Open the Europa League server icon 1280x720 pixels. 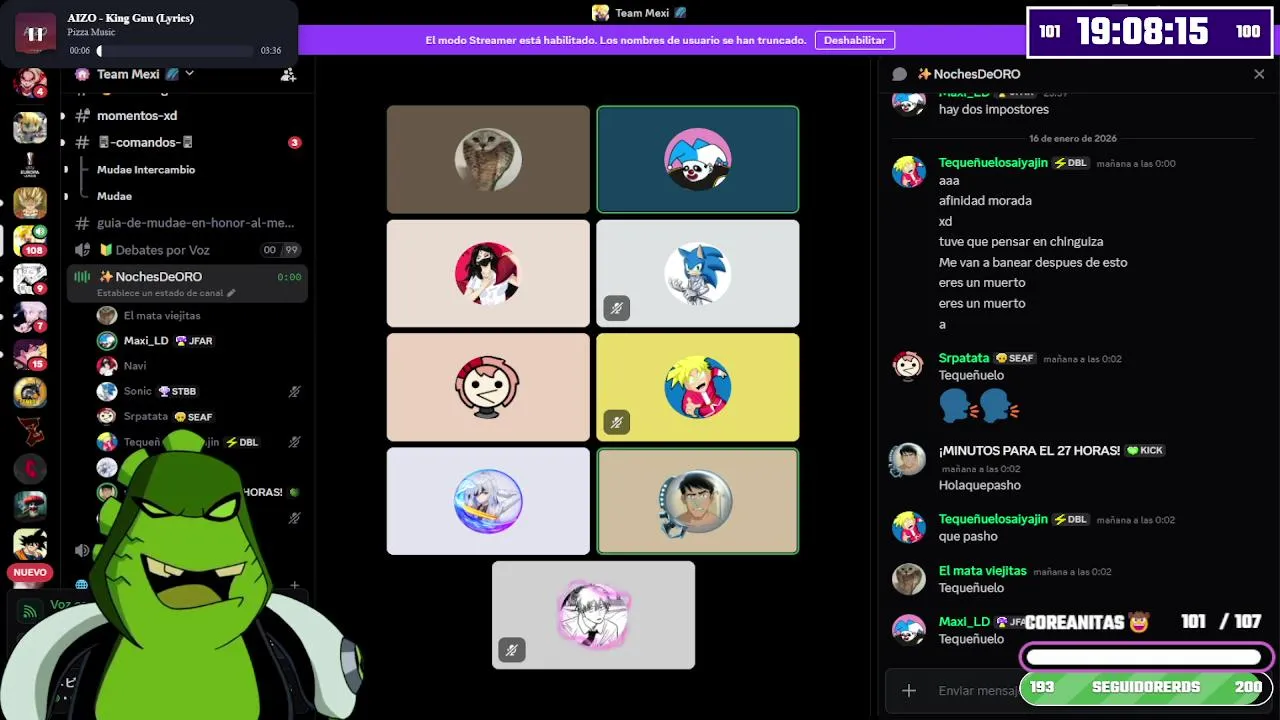tap(30, 164)
